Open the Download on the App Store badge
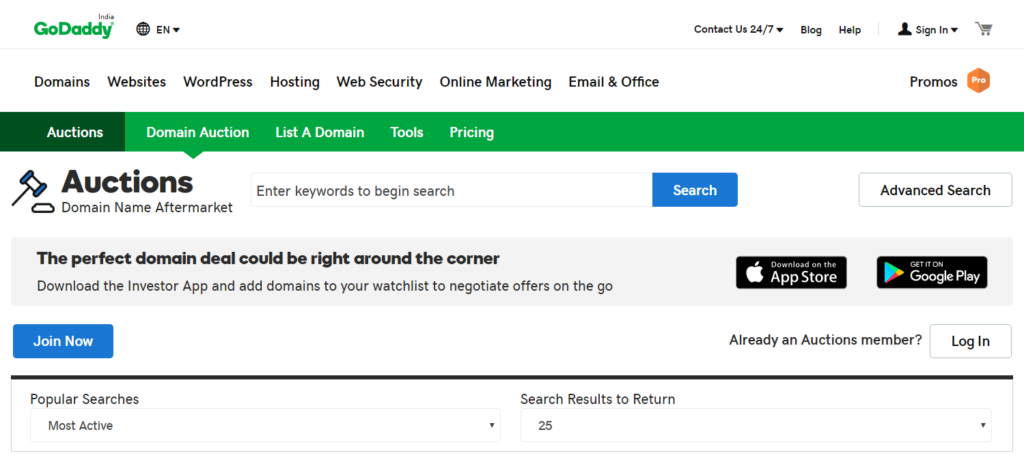This screenshot has width=1024, height=462. [x=791, y=272]
